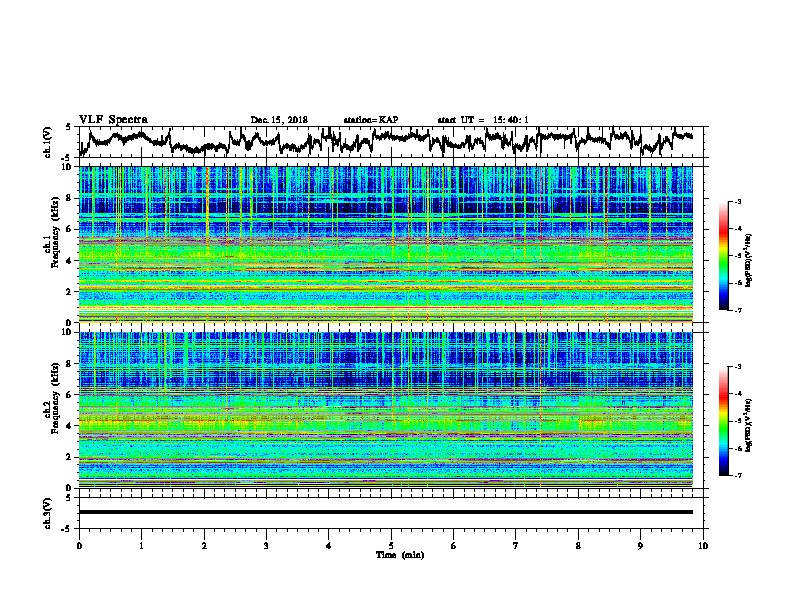Click the ch.1 spectrogram color bar
This screenshot has width=792, height=612.
pos(723,256)
